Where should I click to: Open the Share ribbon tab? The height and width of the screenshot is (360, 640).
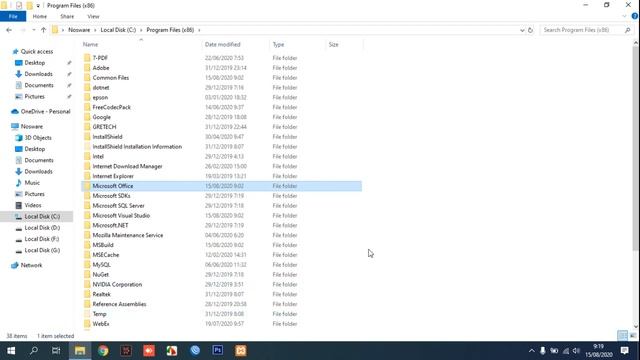tap(67, 16)
